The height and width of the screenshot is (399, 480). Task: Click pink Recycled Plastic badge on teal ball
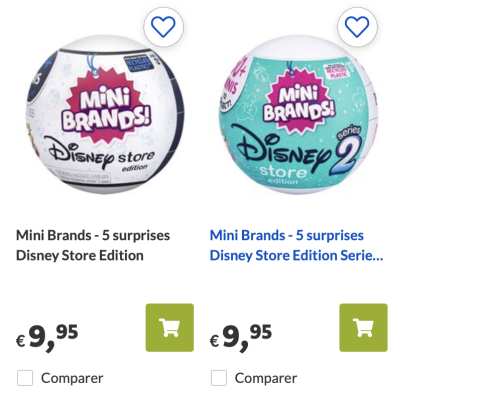[x=336, y=70]
